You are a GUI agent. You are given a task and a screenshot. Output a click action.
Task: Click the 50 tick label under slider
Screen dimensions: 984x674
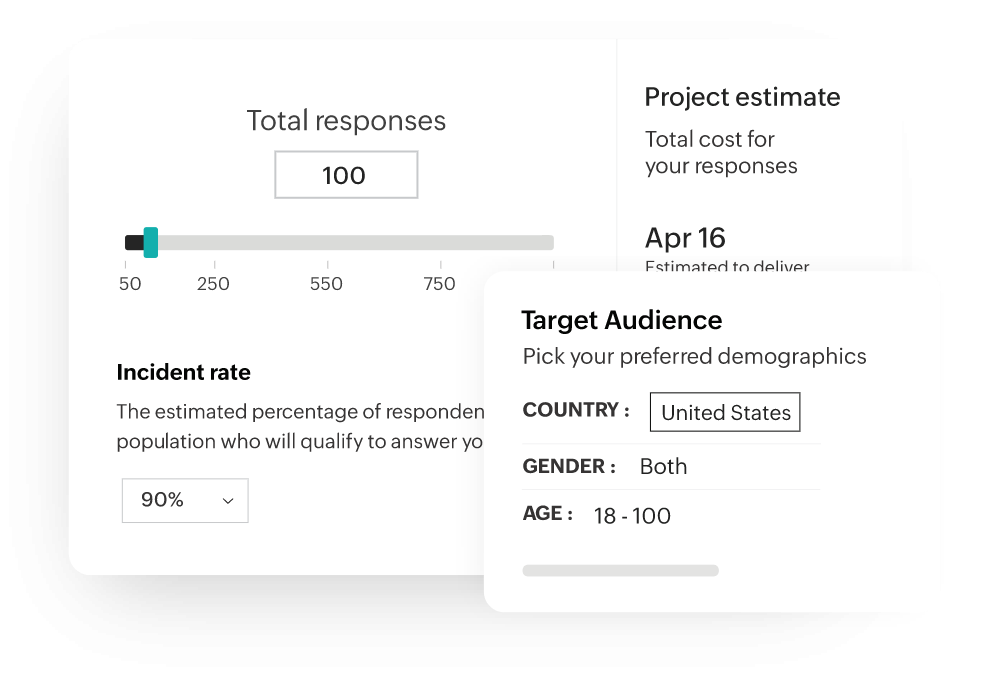[130, 284]
